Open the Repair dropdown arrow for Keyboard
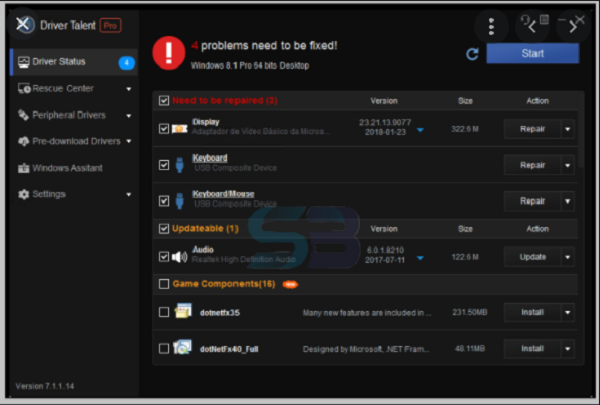 pos(568,165)
